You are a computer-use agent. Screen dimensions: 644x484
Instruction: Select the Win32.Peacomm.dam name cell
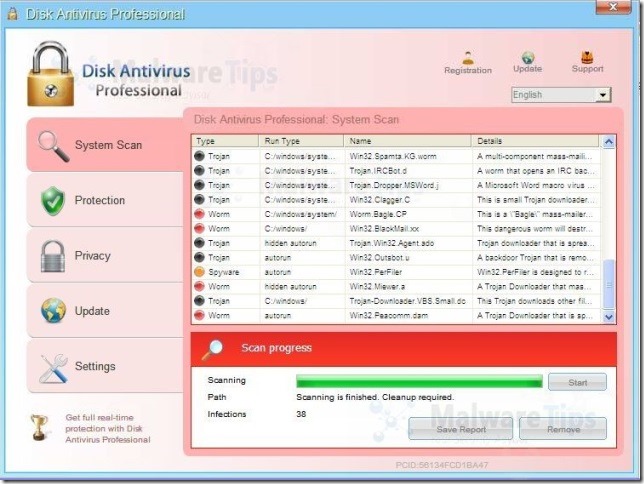pos(389,316)
